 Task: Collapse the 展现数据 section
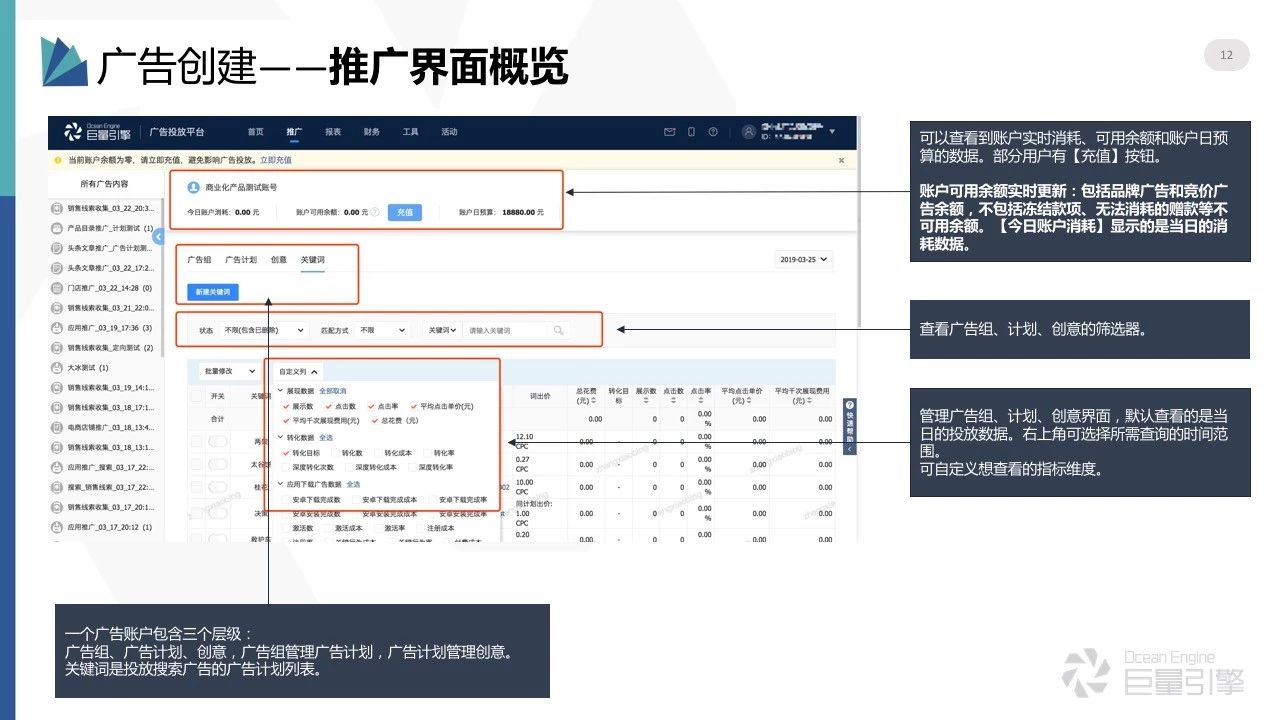pyautogui.click(x=280, y=391)
